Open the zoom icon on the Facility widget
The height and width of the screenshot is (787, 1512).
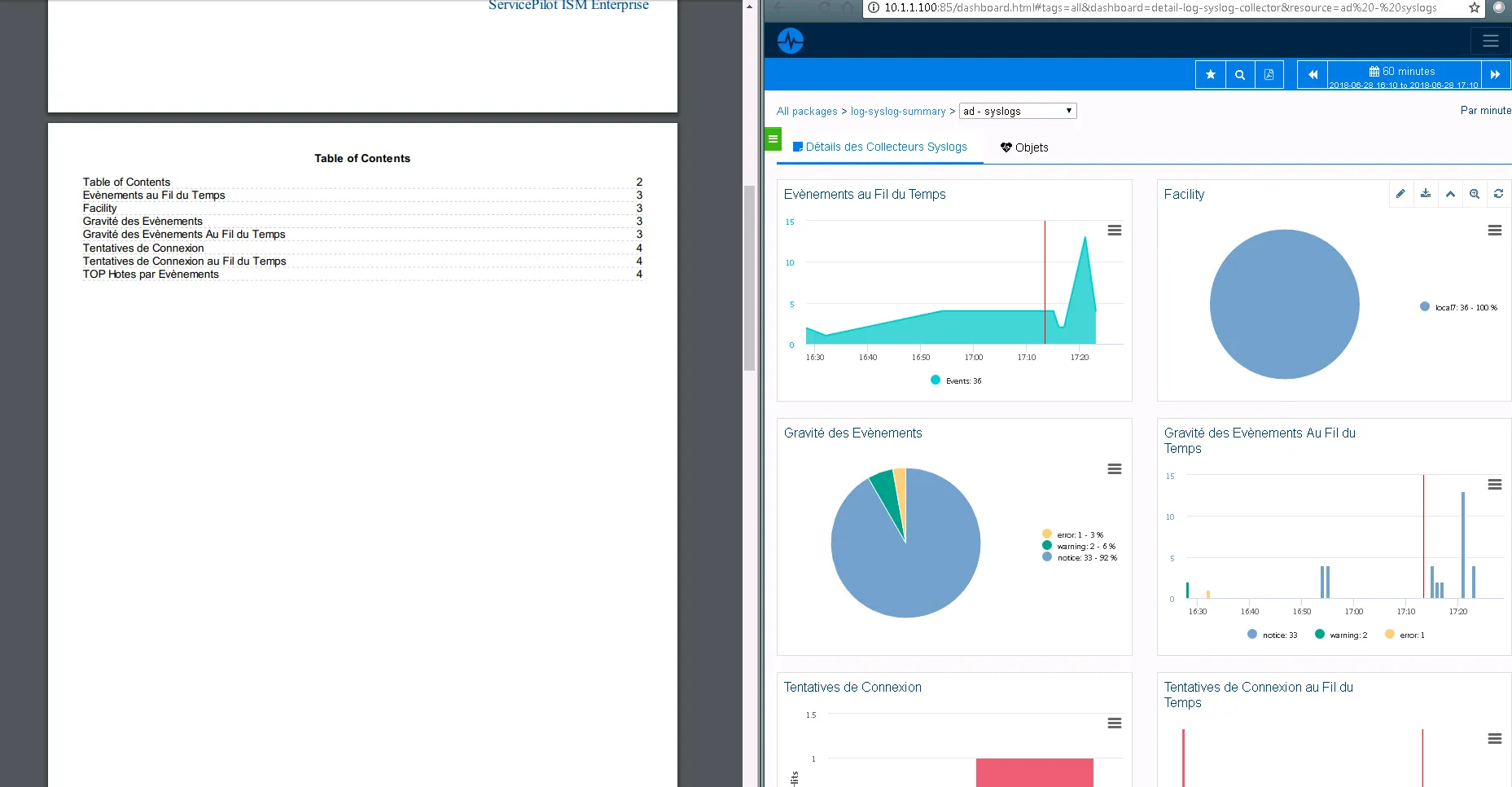1475,194
